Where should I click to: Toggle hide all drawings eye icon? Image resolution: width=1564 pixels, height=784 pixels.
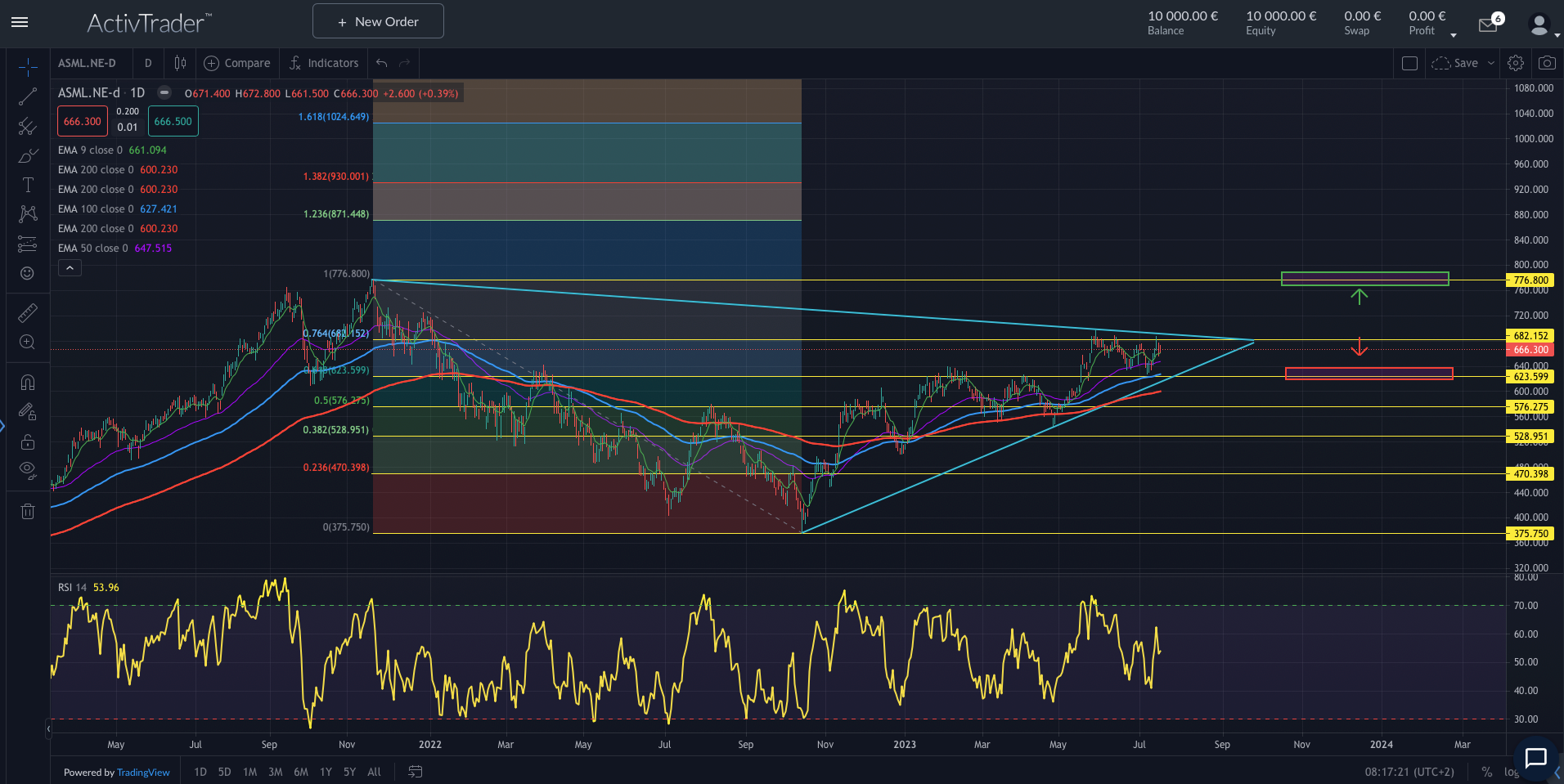[27, 470]
